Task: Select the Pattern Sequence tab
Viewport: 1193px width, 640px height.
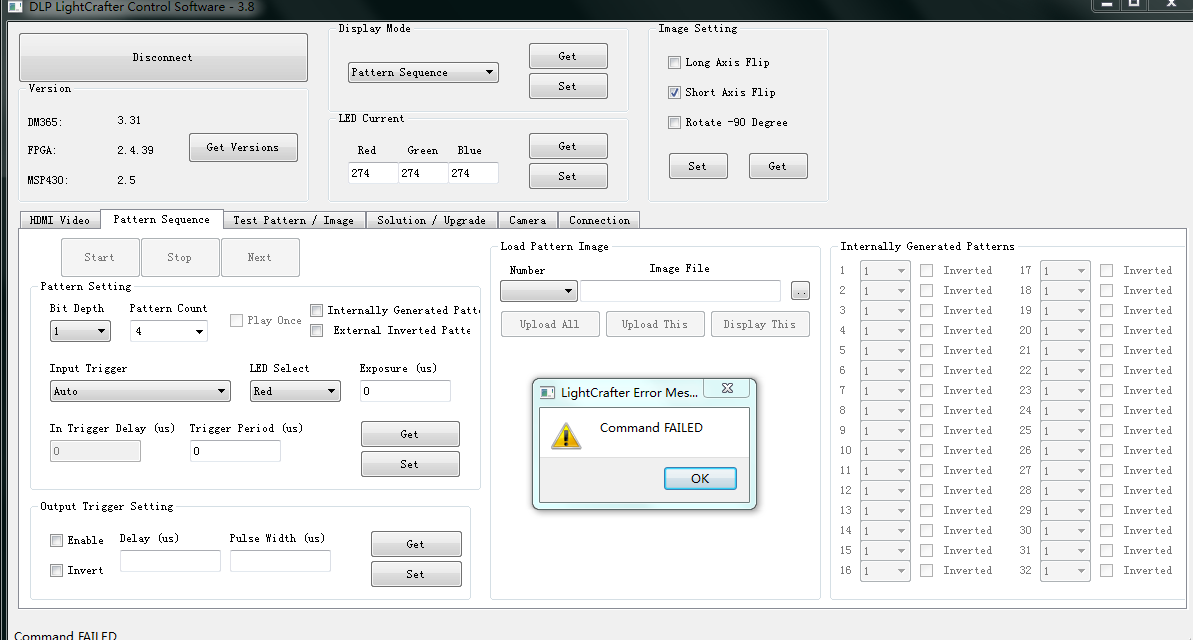Action: pos(162,219)
